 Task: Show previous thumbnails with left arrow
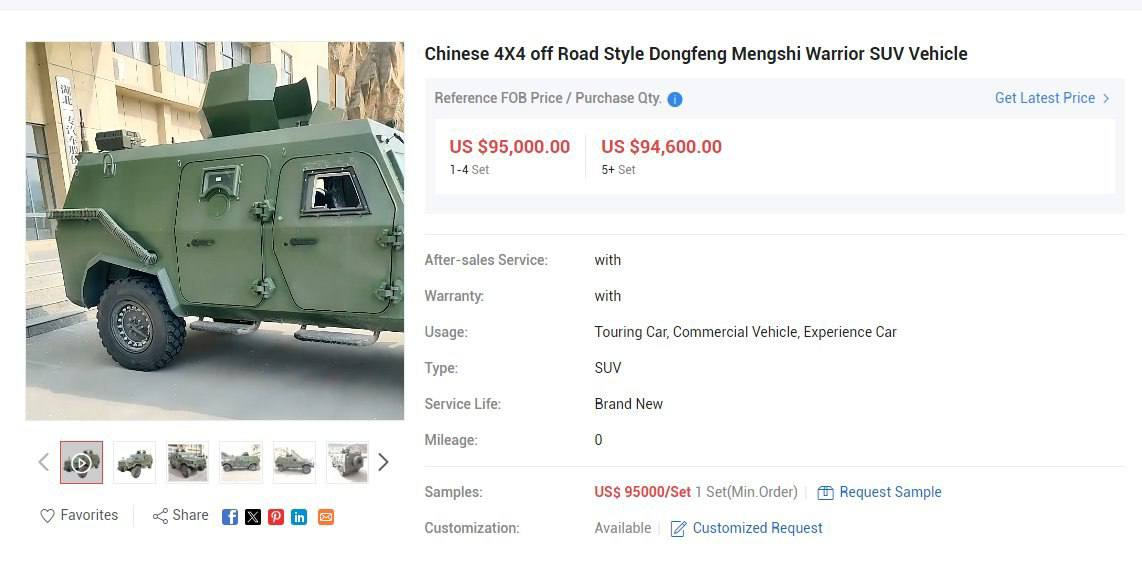44,462
